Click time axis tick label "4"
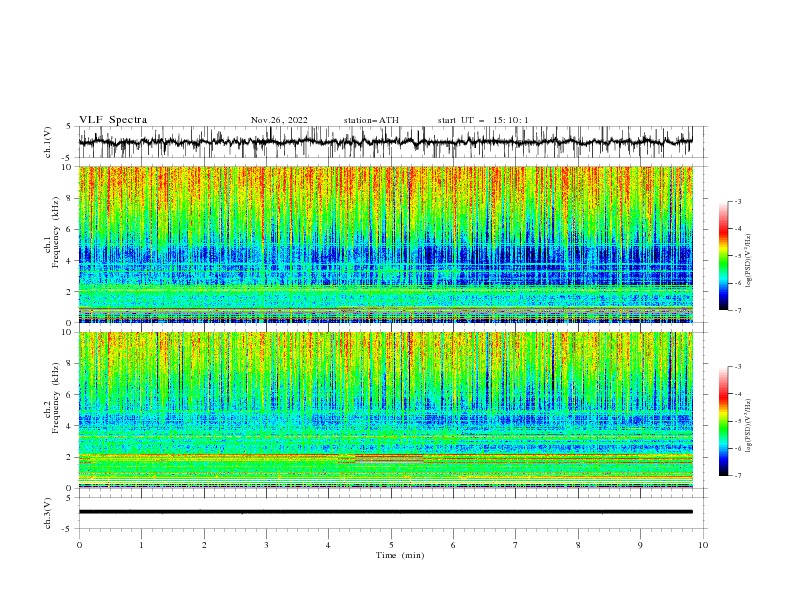Screen dimensions: 792x612 point(328,545)
